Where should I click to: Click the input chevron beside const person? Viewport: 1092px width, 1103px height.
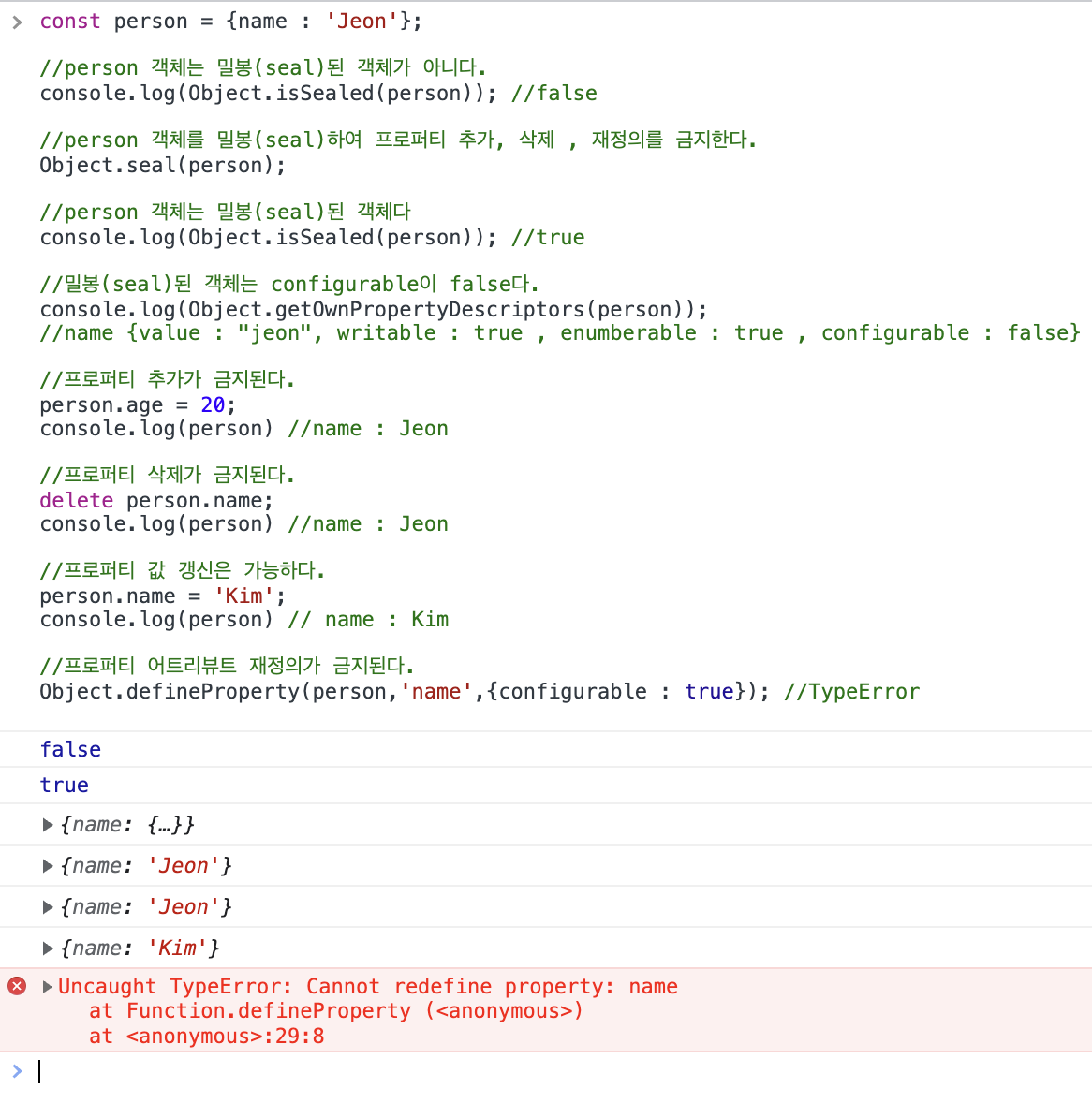click(x=17, y=22)
